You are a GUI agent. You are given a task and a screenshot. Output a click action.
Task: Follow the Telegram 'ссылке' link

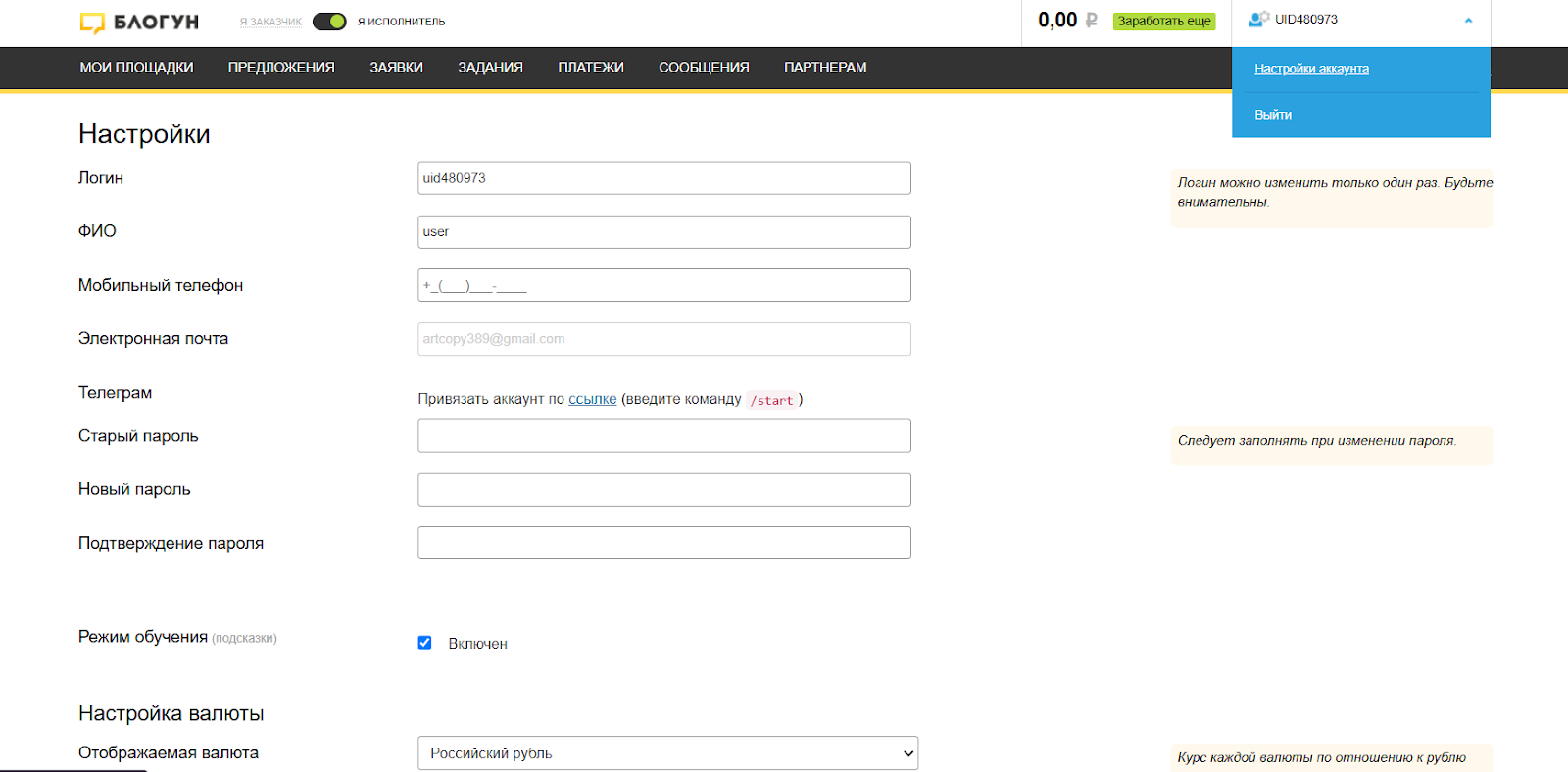(x=592, y=399)
